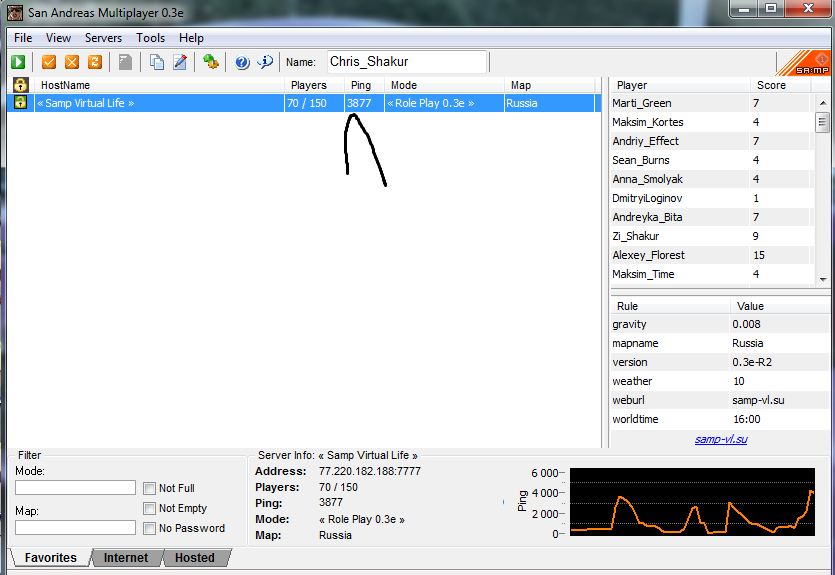Image resolution: width=835 pixels, height=575 pixels.
Task: Click the weburl rule row
Action: click(x=720, y=400)
